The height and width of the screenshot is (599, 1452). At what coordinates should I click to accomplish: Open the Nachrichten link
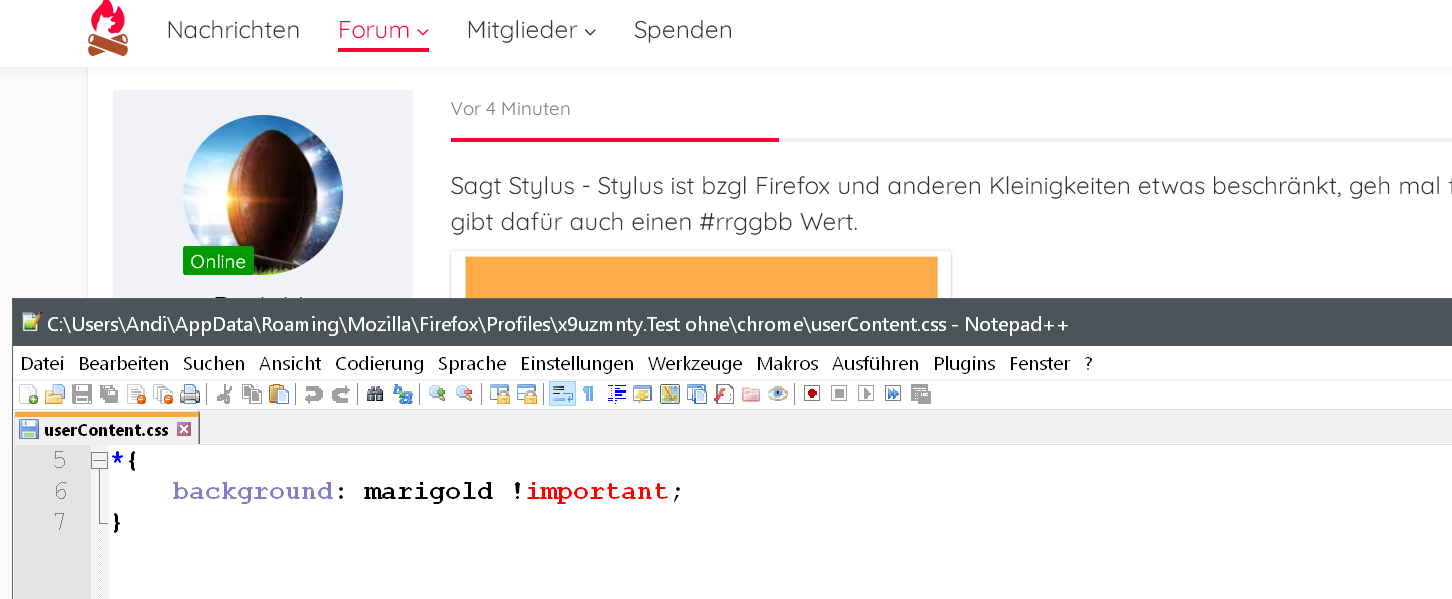tap(233, 30)
